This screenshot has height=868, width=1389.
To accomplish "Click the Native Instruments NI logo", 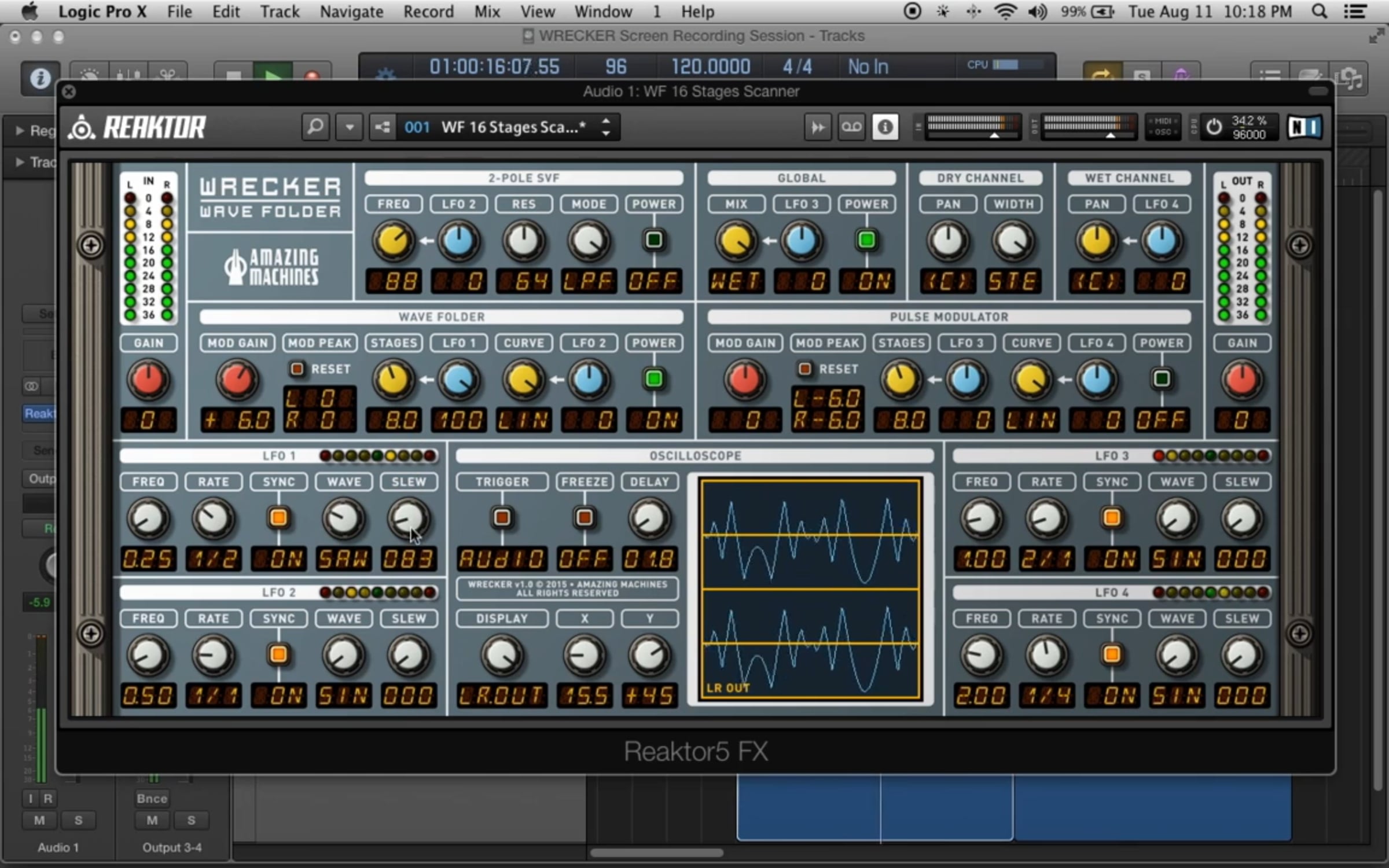I will pos(1304,127).
